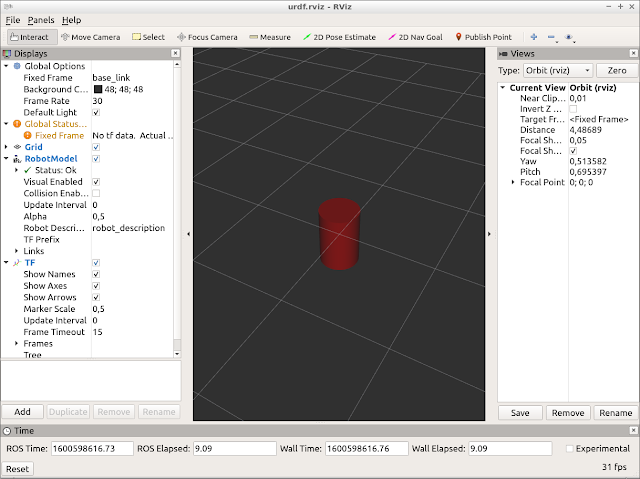Viewport: 640px width, 479px height.
Task: Toggle the Default Light checkbox
Action: tap(96, 112)
